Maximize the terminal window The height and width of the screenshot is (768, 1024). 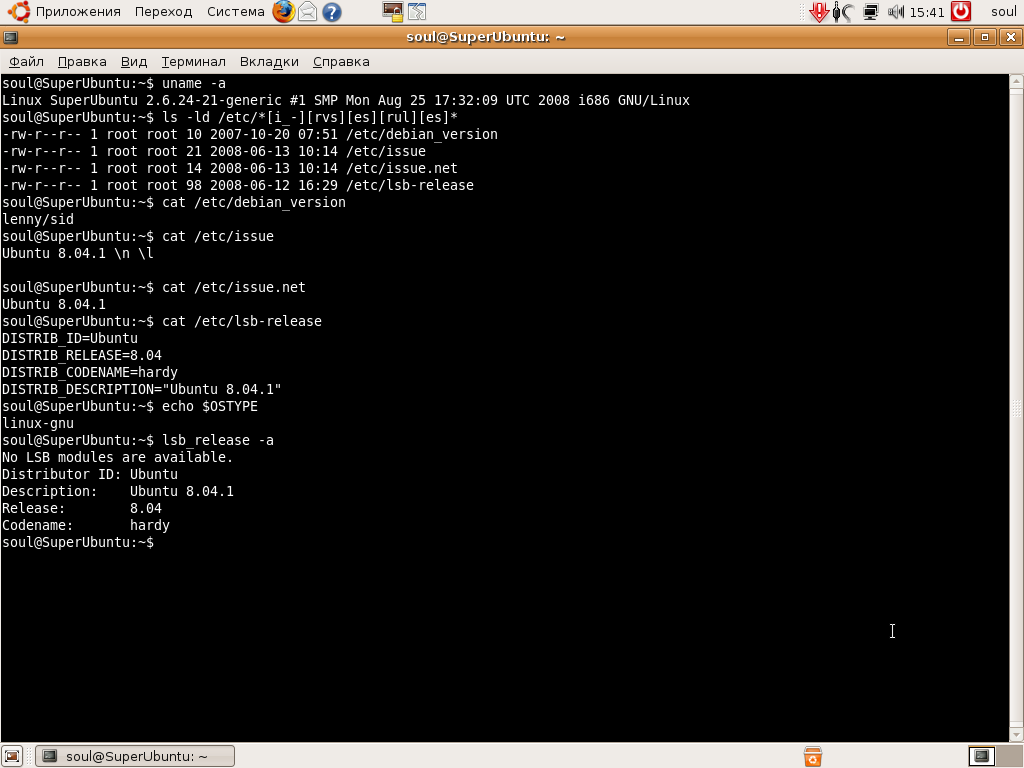[985, 37]
